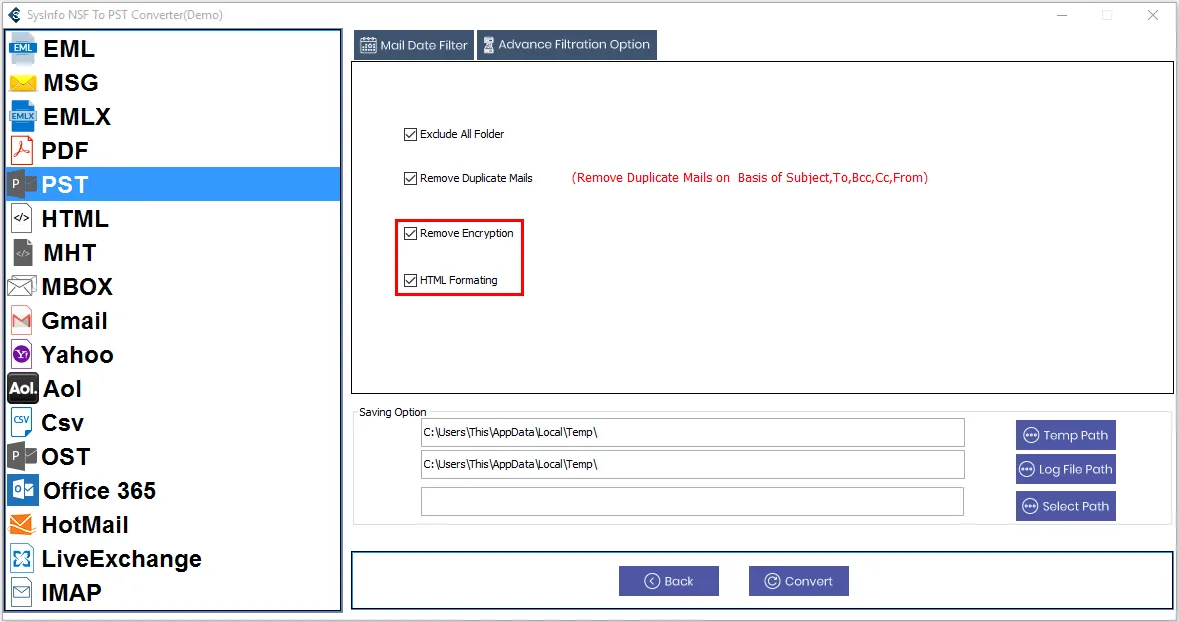Click the Aol logo icon

point(23,388)
